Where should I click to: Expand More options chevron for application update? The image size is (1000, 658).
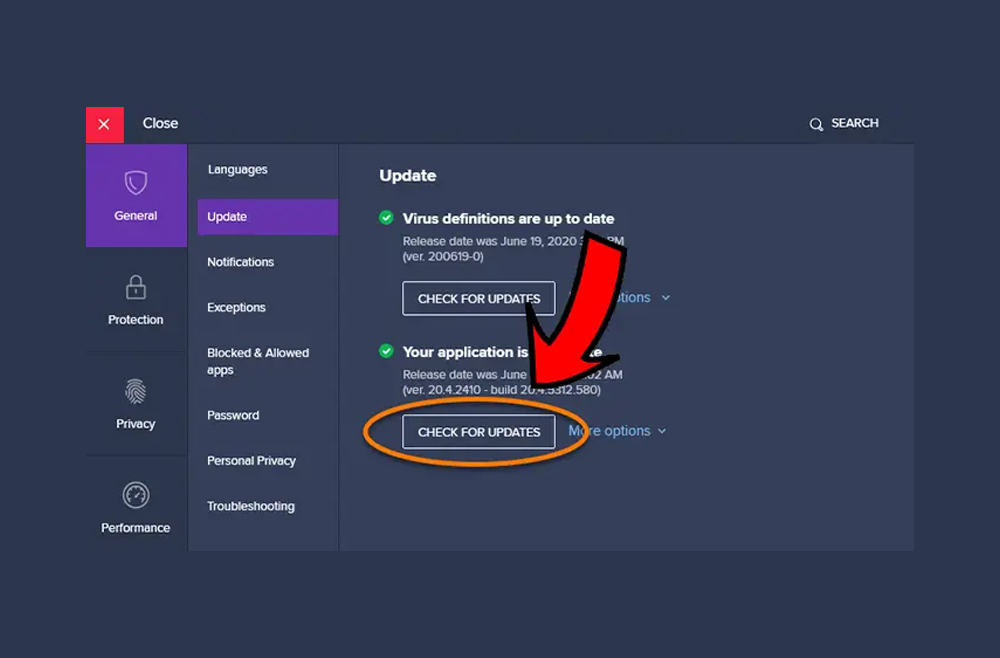click(662, 431)
